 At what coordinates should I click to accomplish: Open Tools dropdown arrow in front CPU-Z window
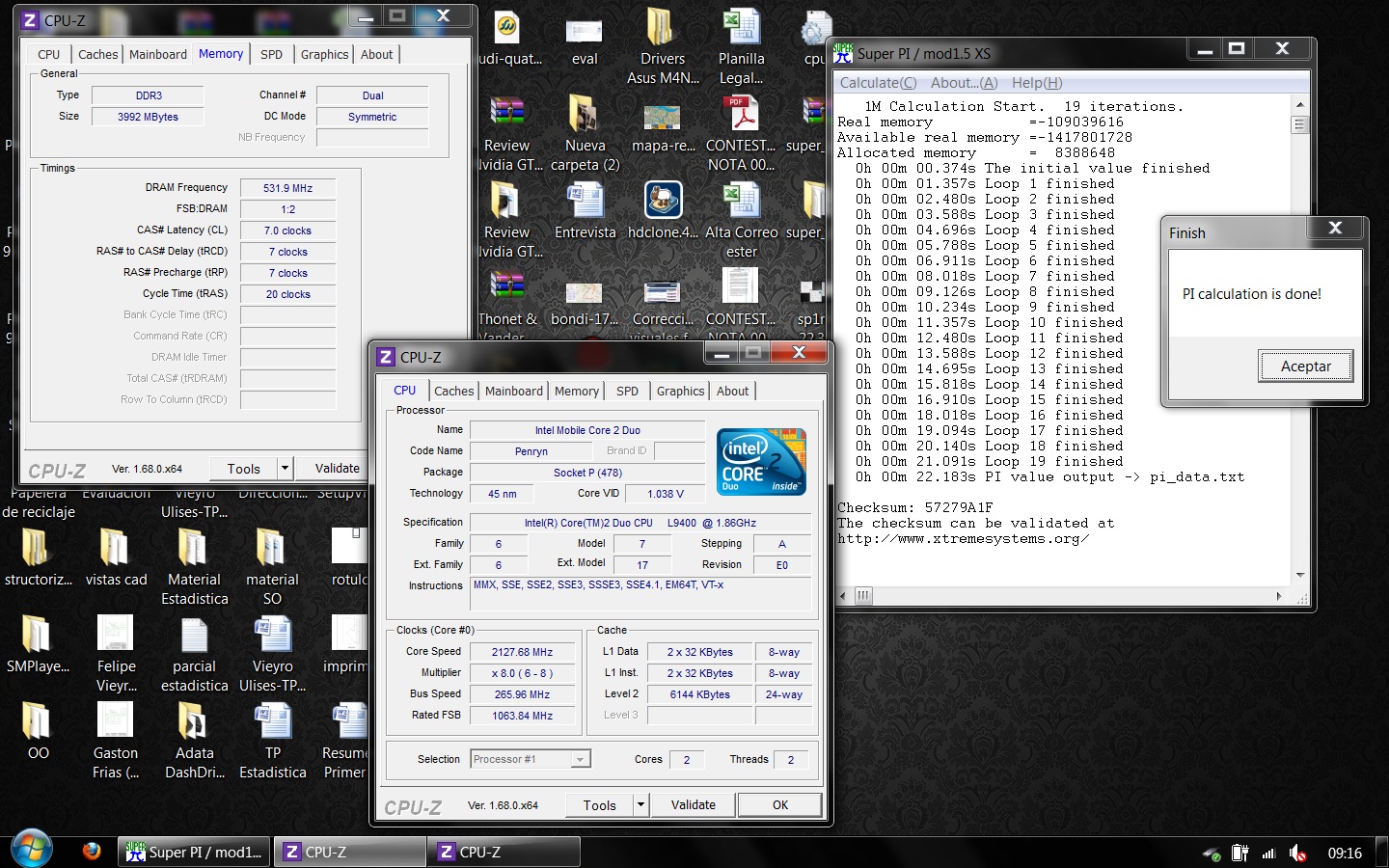[x=640, y=804]
